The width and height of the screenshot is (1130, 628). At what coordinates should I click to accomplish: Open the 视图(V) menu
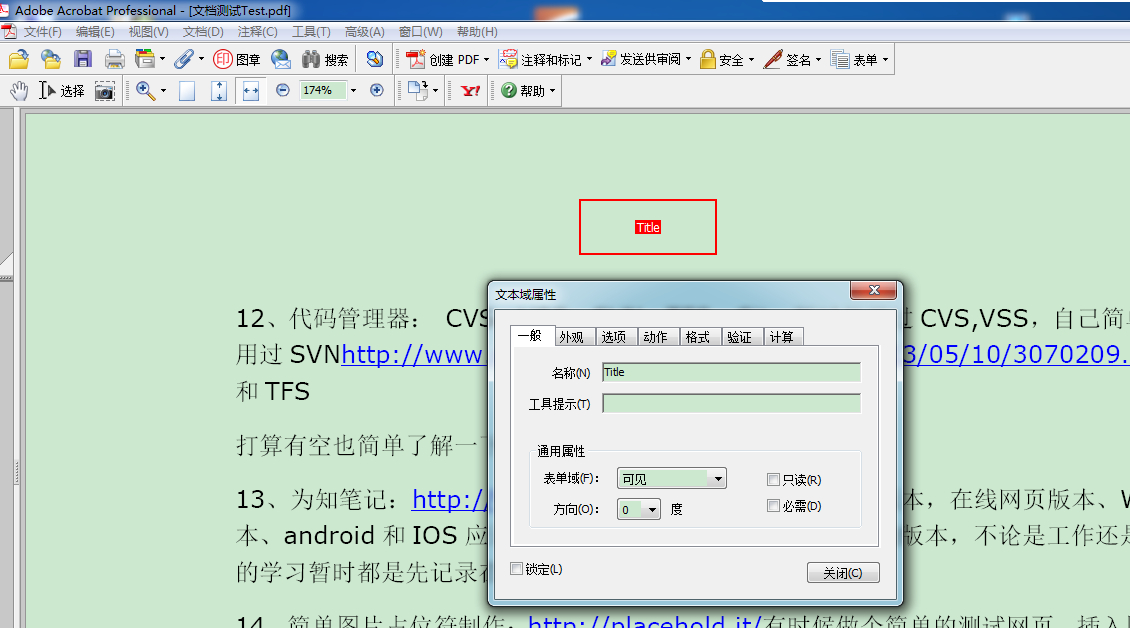(x=148, y=32)
